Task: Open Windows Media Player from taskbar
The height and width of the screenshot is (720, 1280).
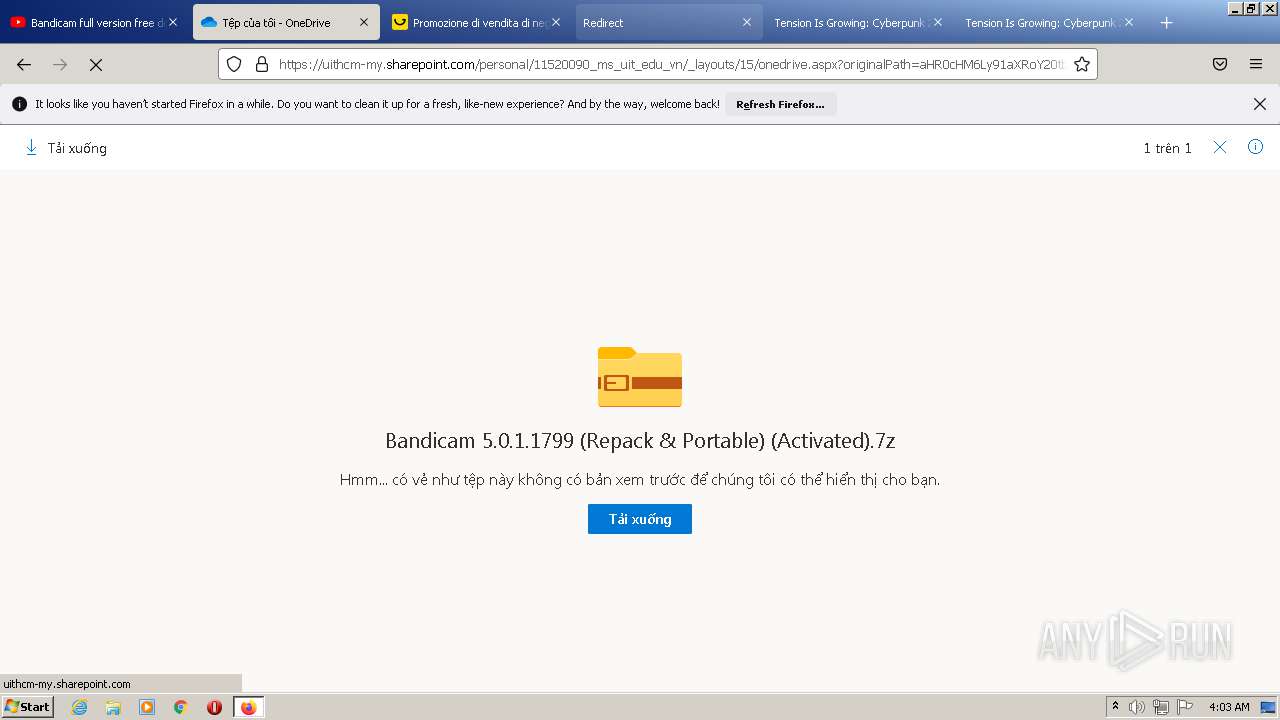Action: tap(147, 707)
